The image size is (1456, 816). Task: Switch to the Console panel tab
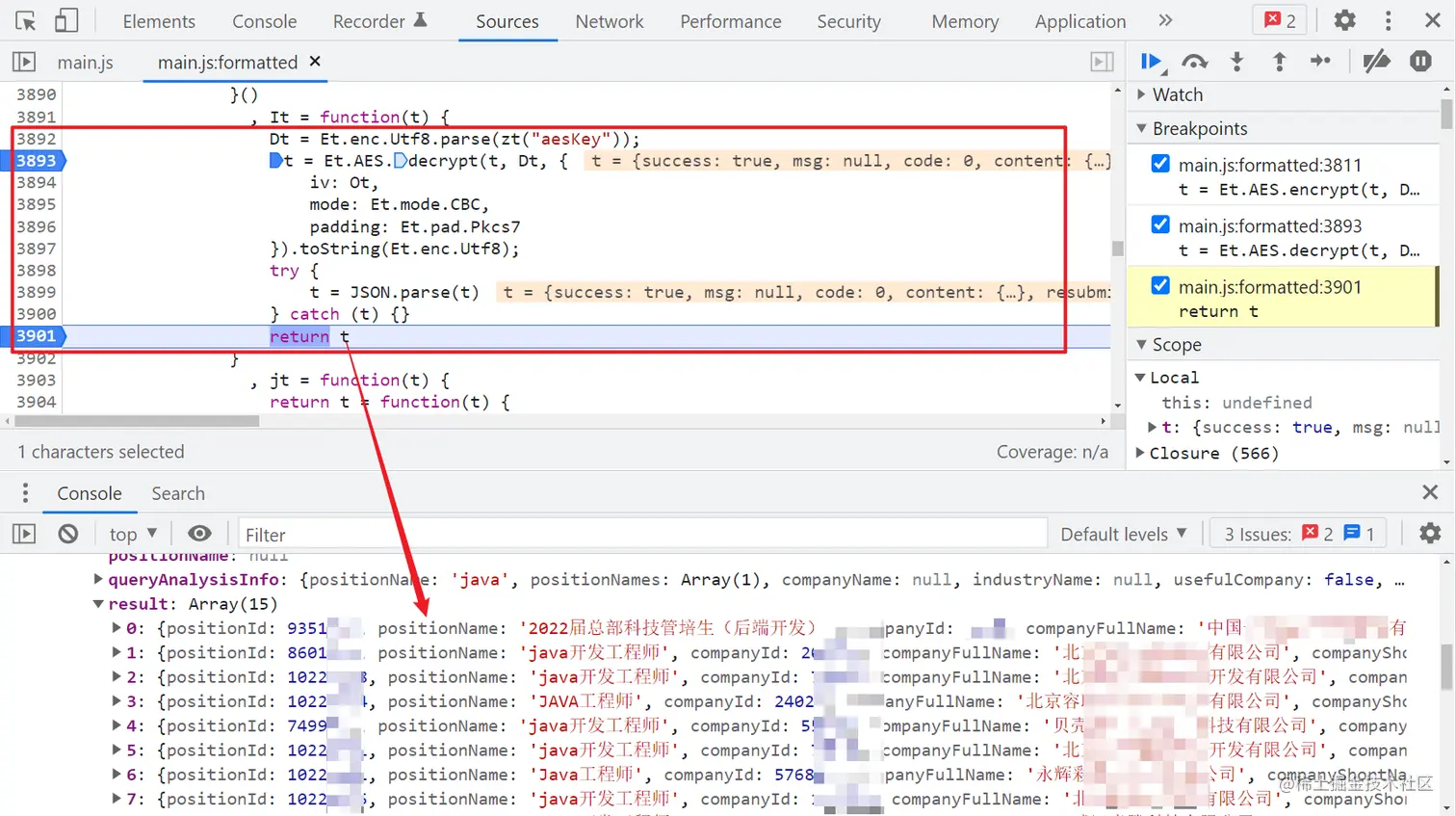tap(264, 21)
